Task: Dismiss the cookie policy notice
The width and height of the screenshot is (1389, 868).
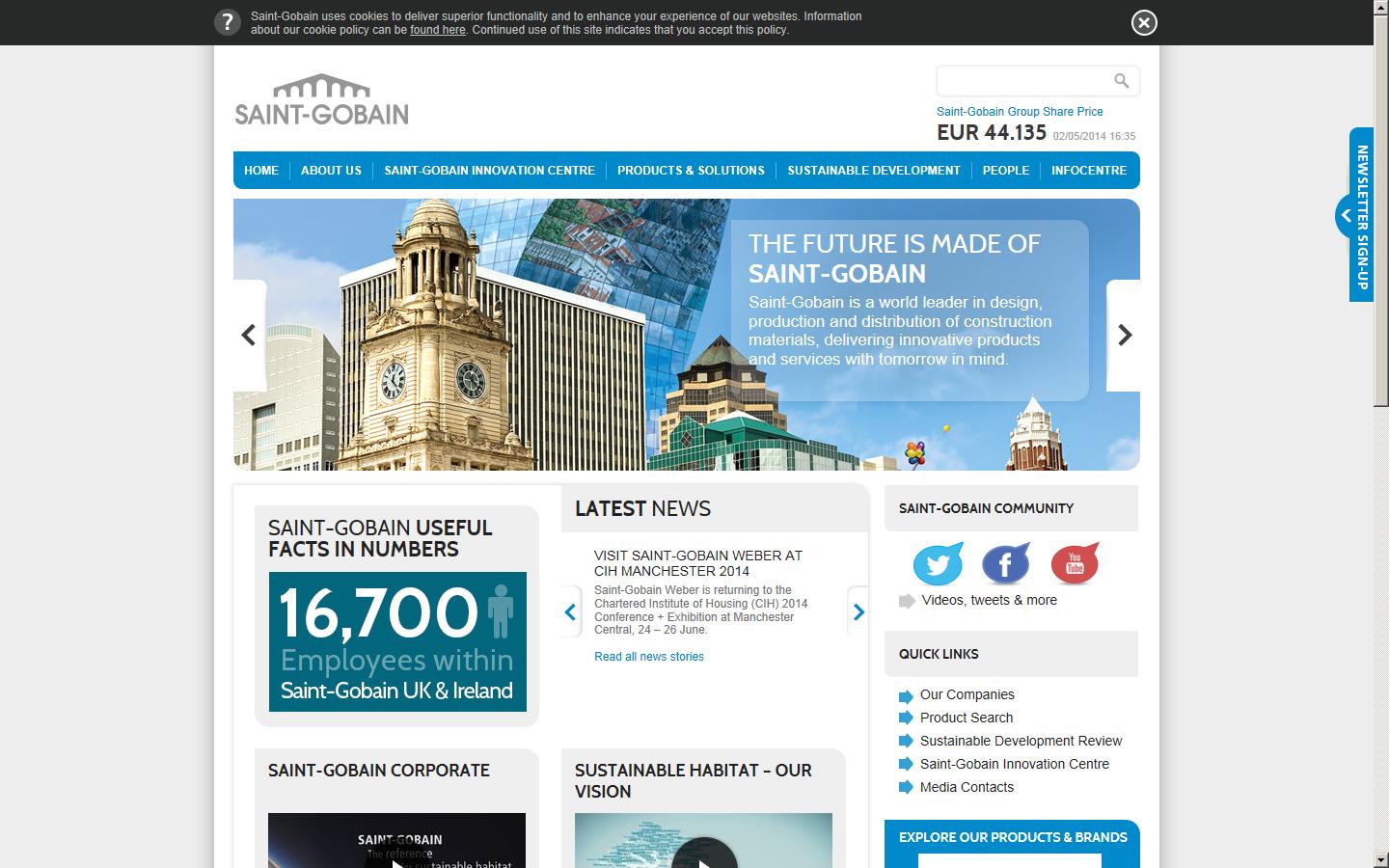Action: [x=1143, y=21]
